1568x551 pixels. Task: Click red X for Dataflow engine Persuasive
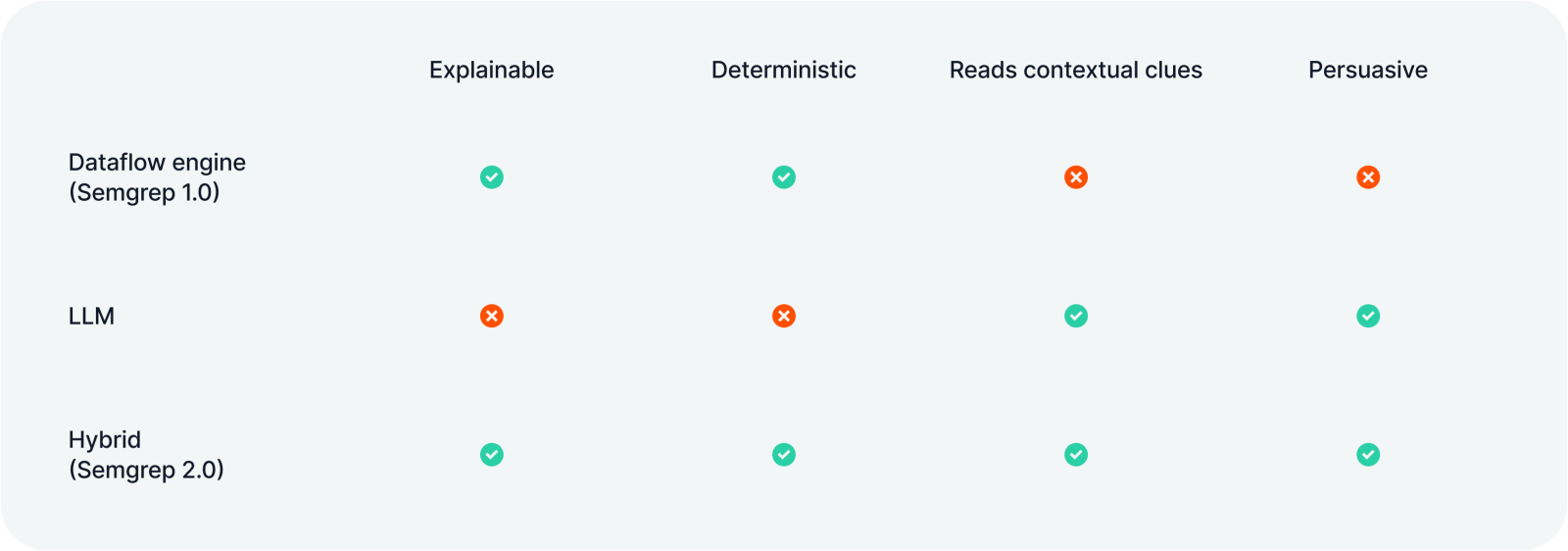[1368, 177]
